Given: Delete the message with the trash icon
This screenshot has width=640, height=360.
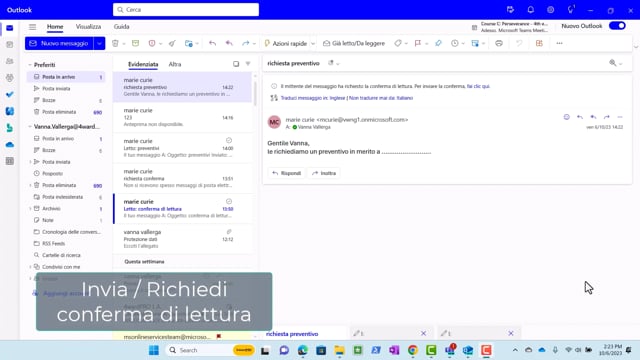Looking at the screenshot, I should 115,43.
